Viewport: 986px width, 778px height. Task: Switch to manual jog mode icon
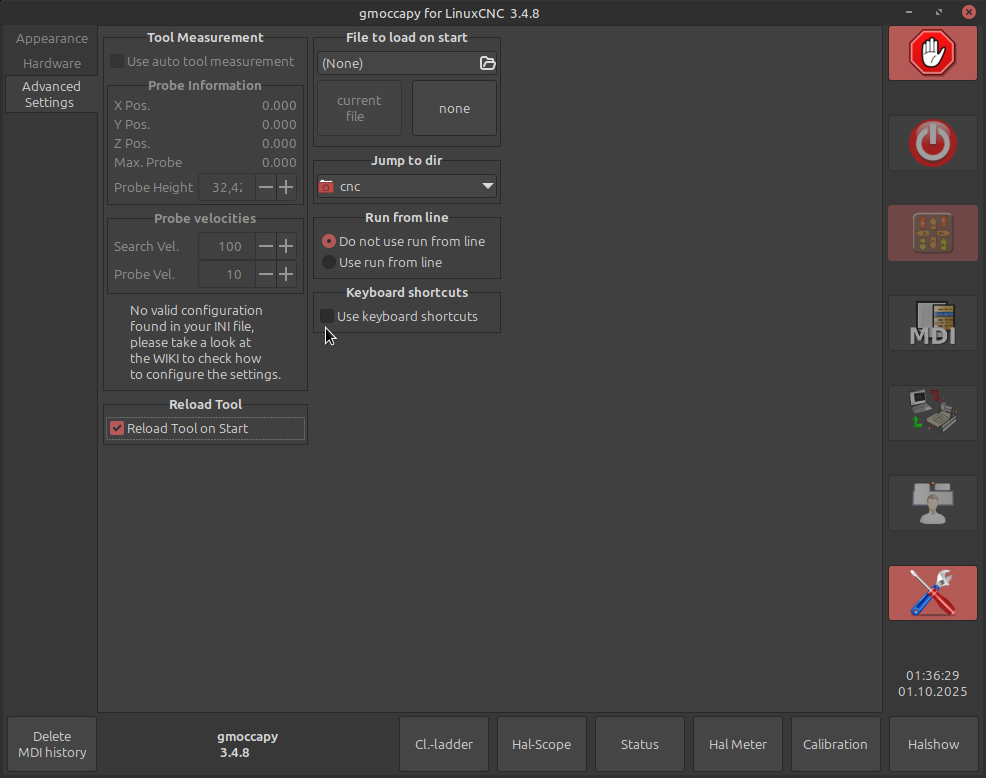click(932, 233)
